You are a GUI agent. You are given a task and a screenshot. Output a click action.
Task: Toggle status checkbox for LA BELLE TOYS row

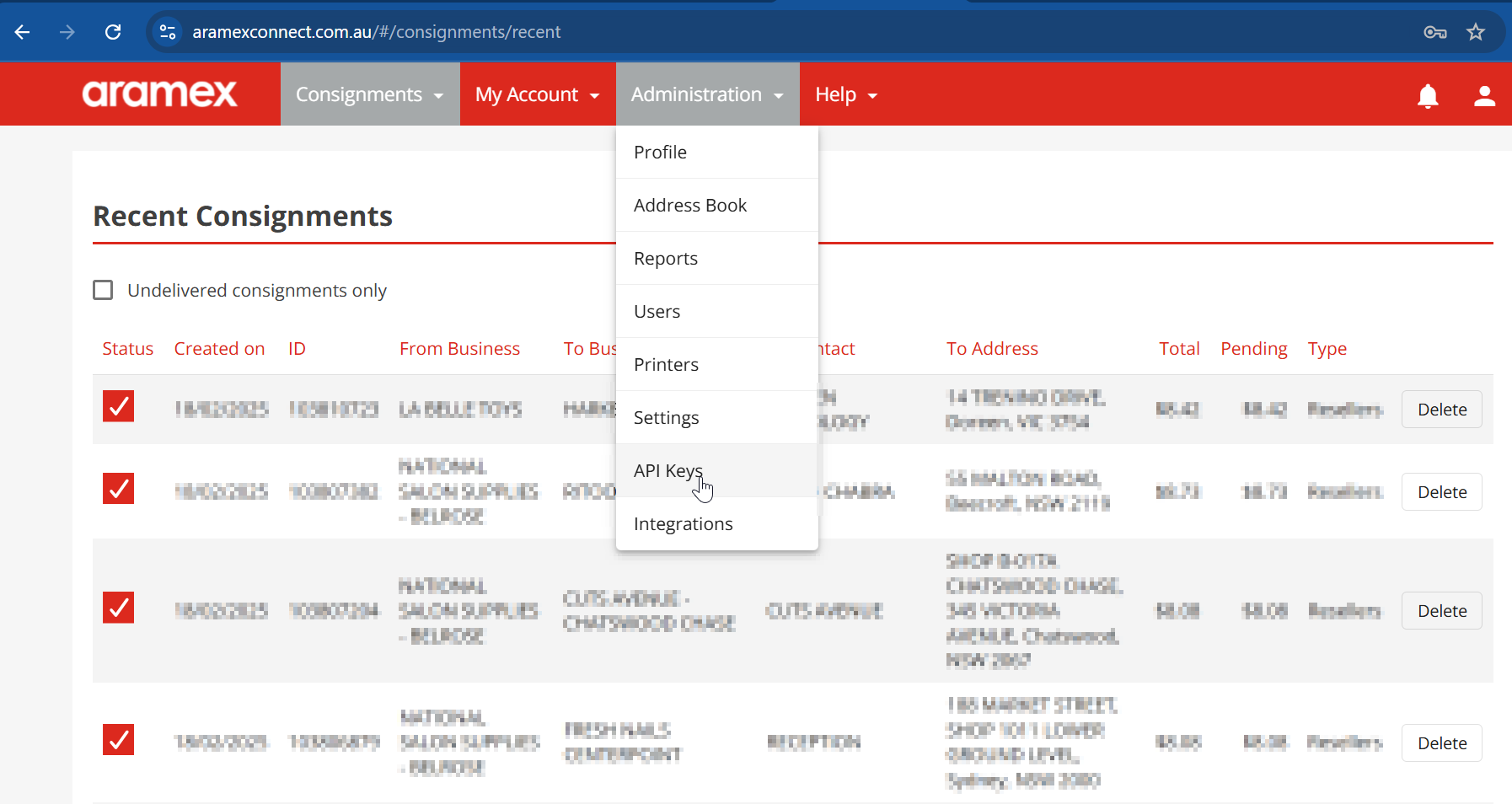[119, 406]
